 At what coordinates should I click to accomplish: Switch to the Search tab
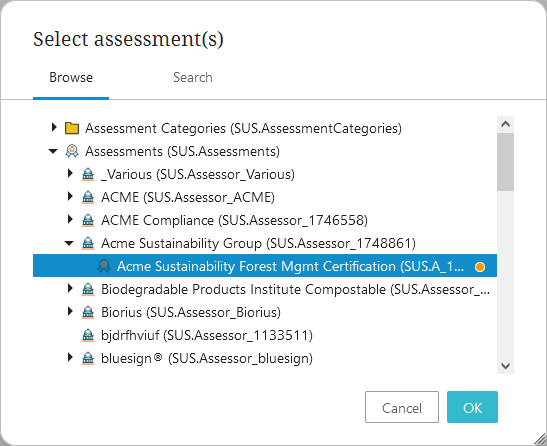coord(193,77)
